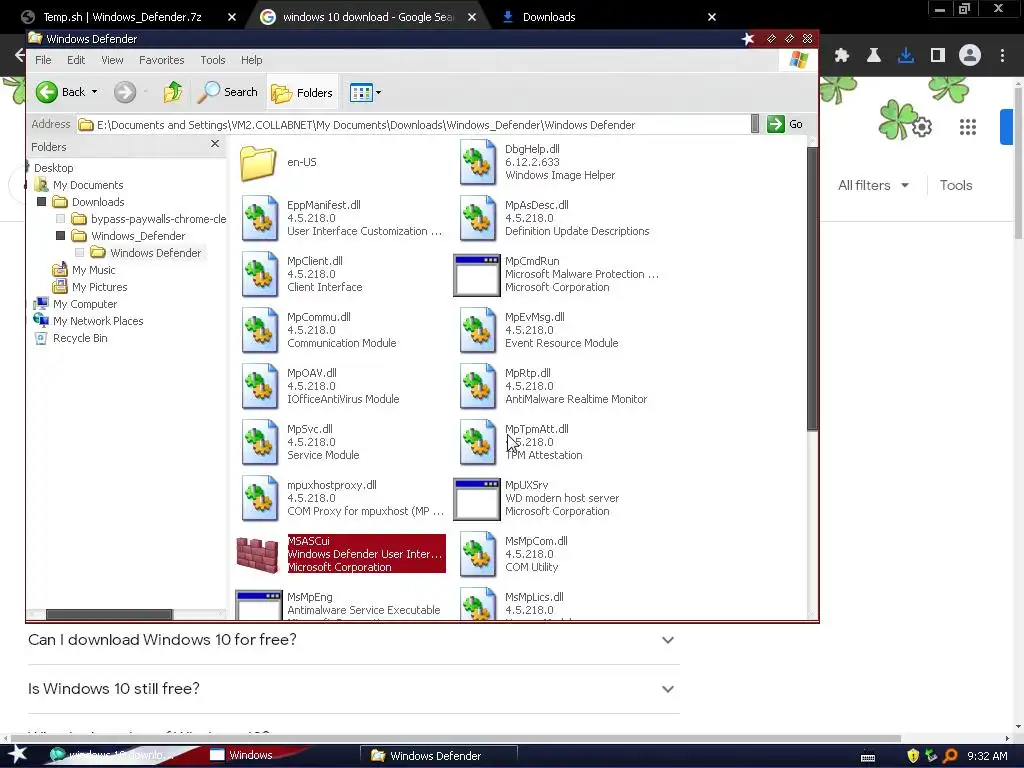Open the Search magnifier tool
Screen dimensions: 1024x768
pyautogui.click(x=227, y=92)
